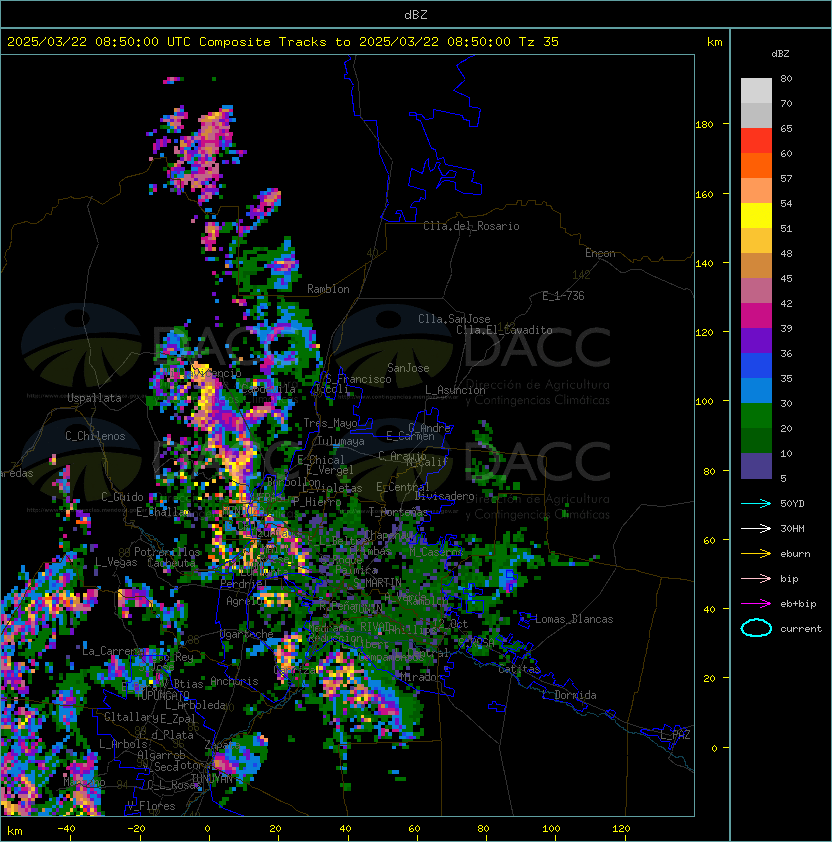Click the Tulumaya map label
This screenshot has width=832, height=842.
(341, 441)
